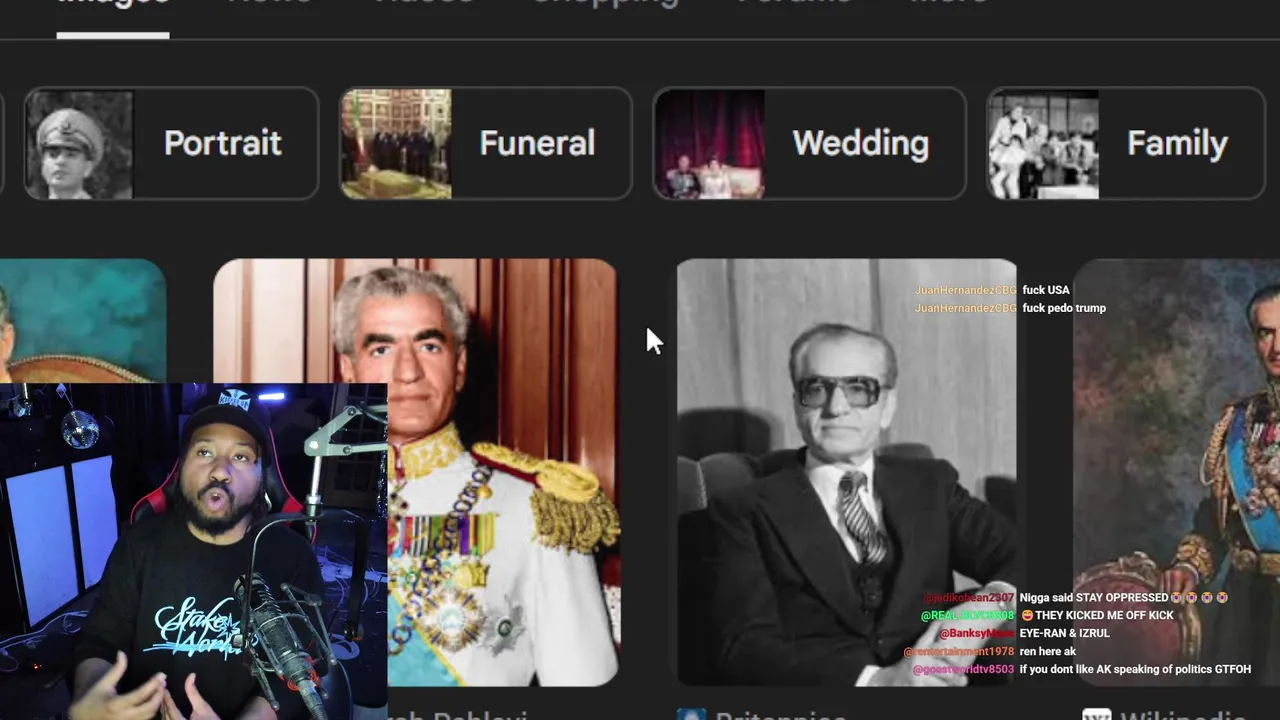Filter results by Funeral
Image resolution: width=1280 pixels, height=720 pixels.
[537, 144]
